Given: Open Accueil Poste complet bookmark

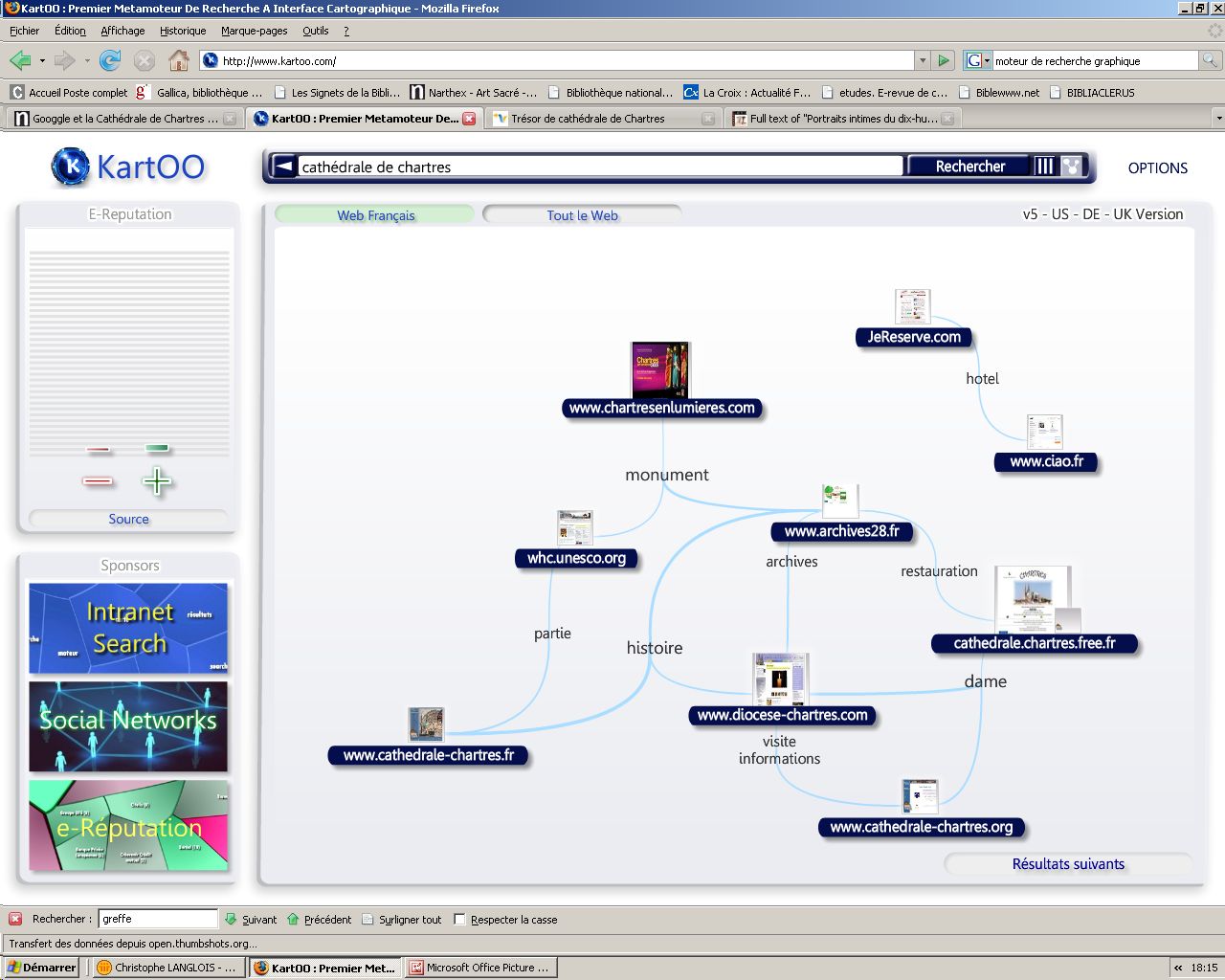Looking at the screenshot, I should point(69,93).
